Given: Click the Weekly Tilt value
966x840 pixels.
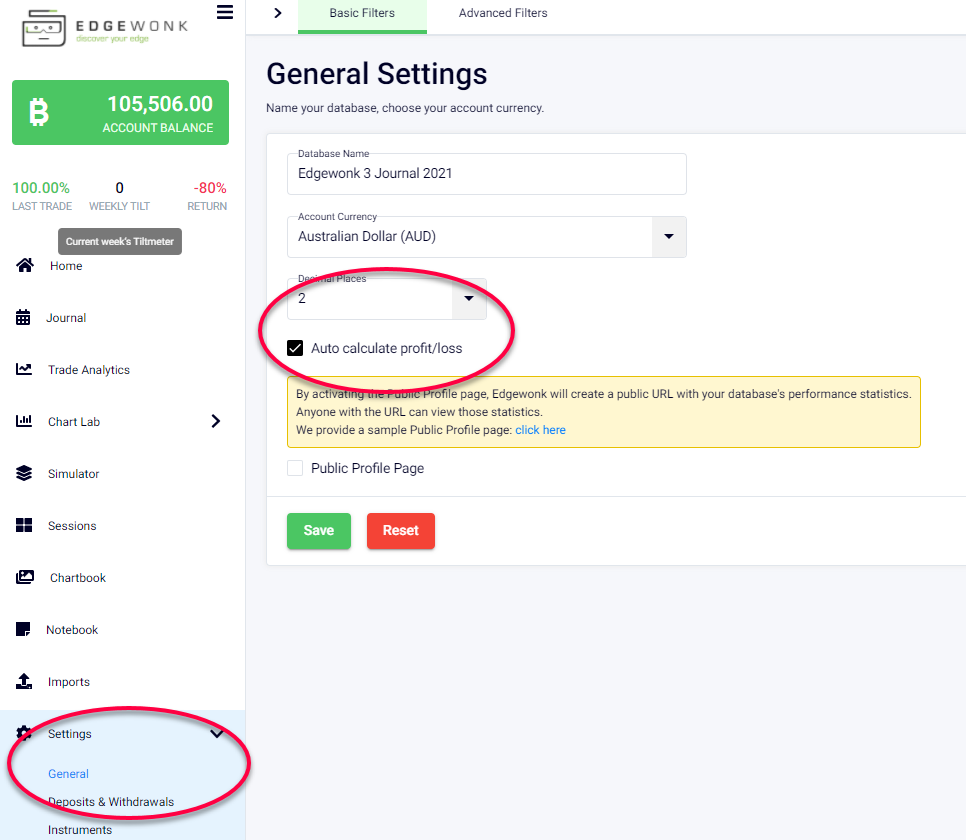Looking at the screenshot, I should pyautogui.click(x=120, y=188).
